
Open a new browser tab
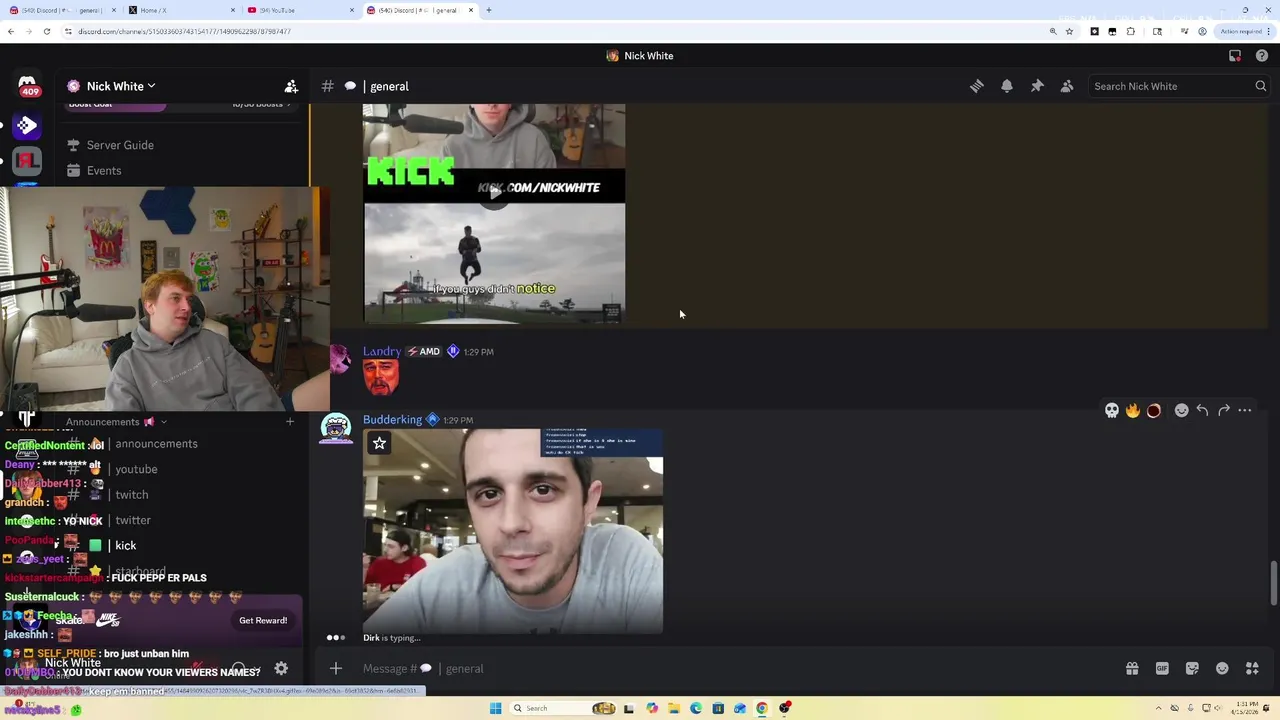[488, 10]
